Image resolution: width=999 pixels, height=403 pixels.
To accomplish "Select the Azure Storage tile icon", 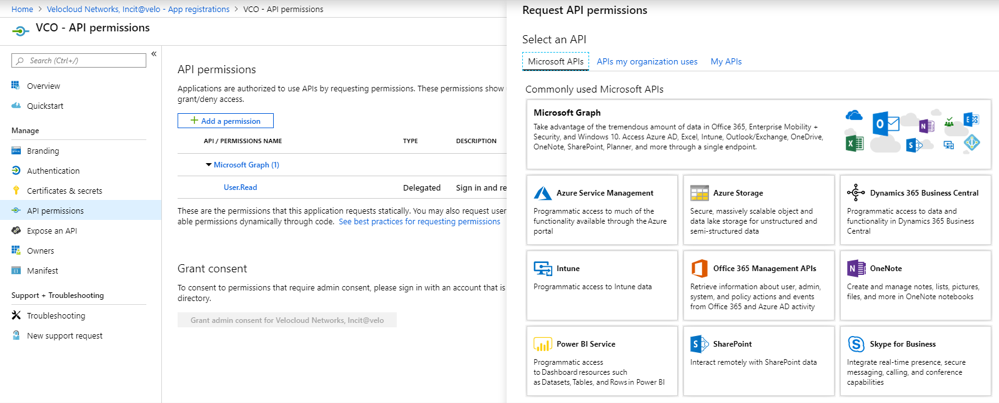I will 699,193.
